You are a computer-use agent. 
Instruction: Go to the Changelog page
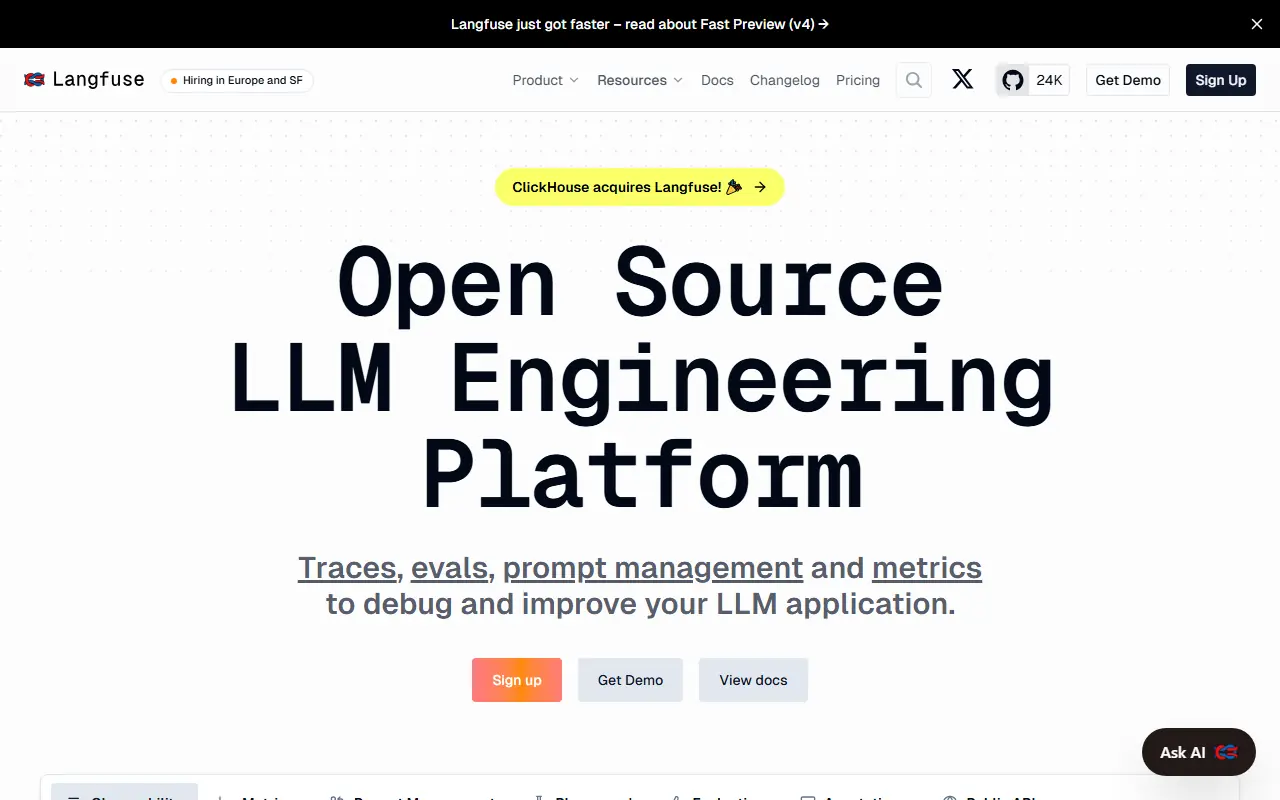pyautogui.click(x=784, y=79)
